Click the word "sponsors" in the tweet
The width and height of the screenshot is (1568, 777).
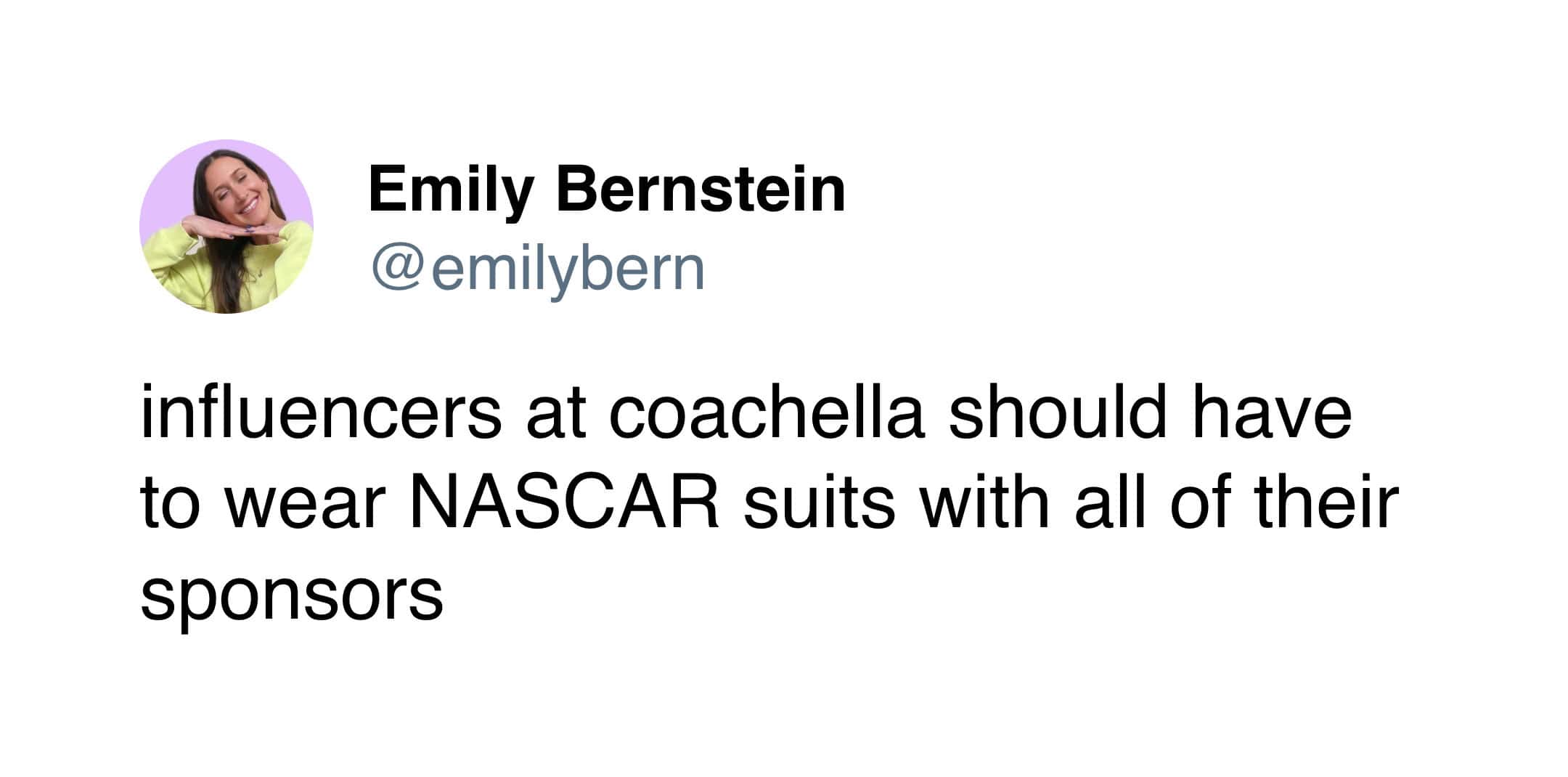click(291, 595)
